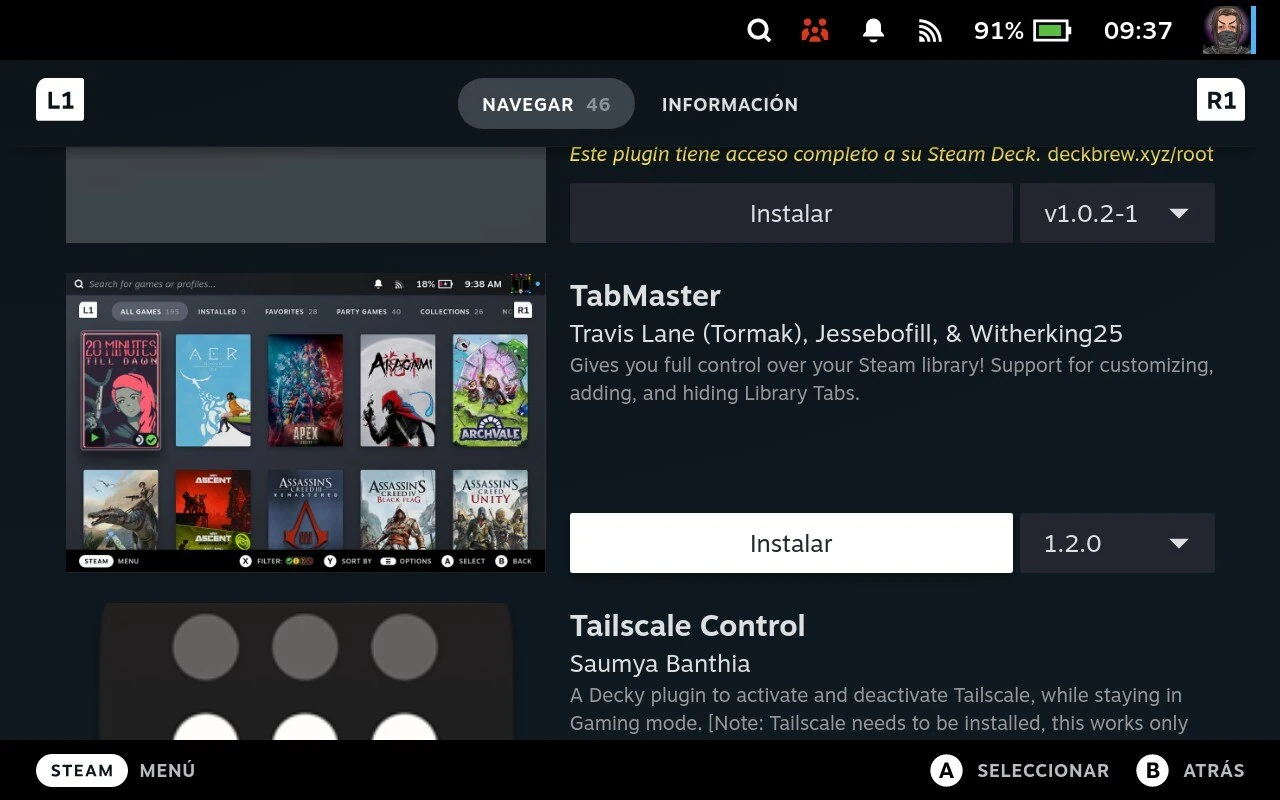The width and height of the screenshot is (1280, 800).
Task: Click the network signal icon
Action: 929,31
